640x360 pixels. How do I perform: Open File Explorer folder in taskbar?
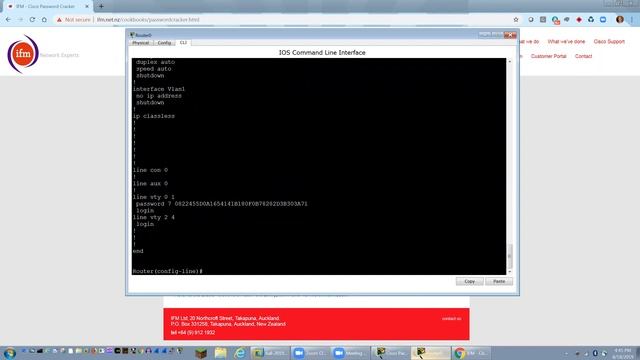[220, 353]
